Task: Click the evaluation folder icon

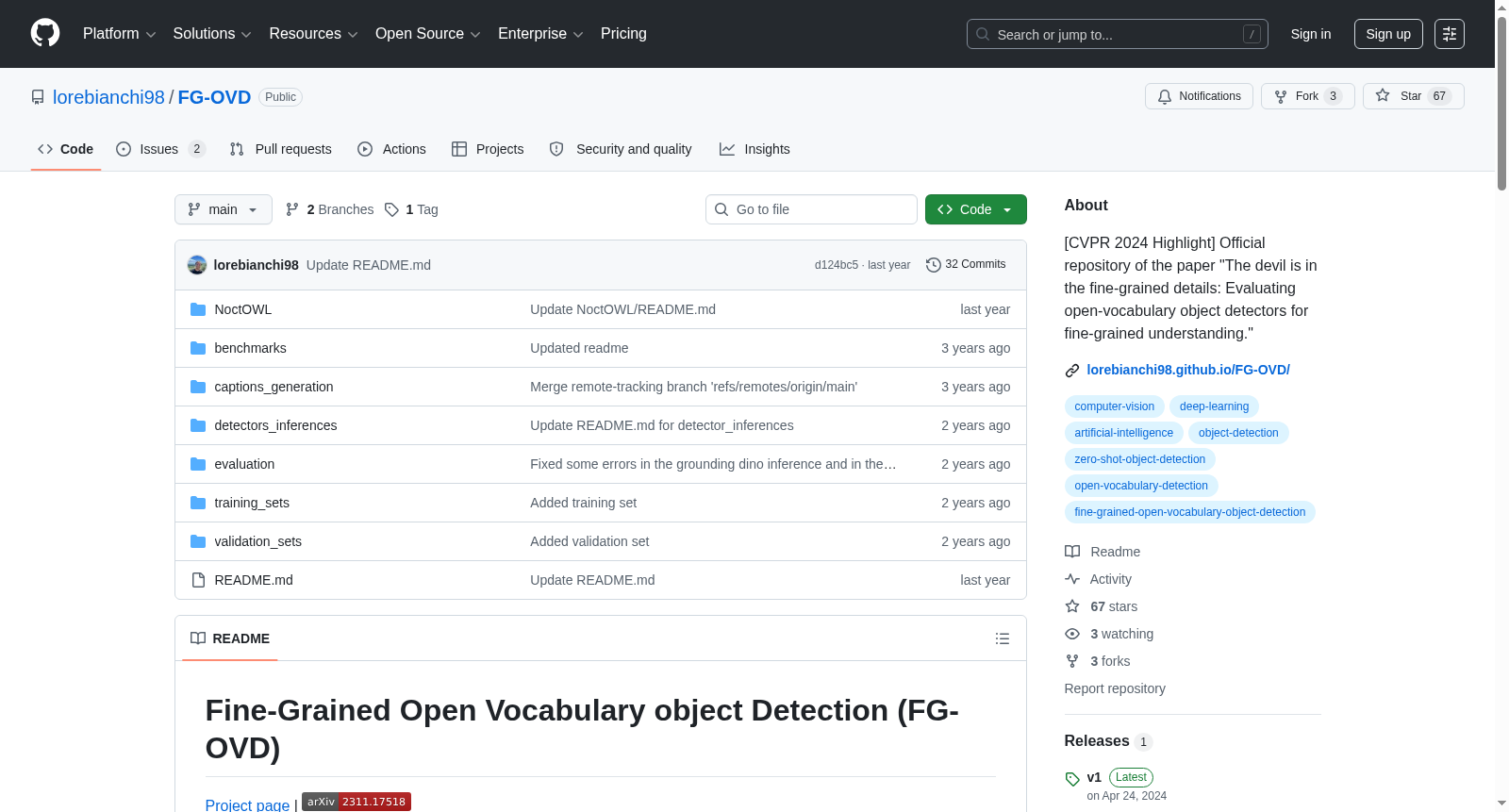Action: [198, 464]
